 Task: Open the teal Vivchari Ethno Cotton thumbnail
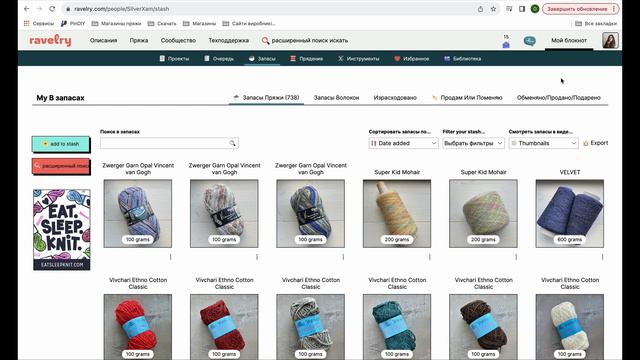click(x=397, y=327)
